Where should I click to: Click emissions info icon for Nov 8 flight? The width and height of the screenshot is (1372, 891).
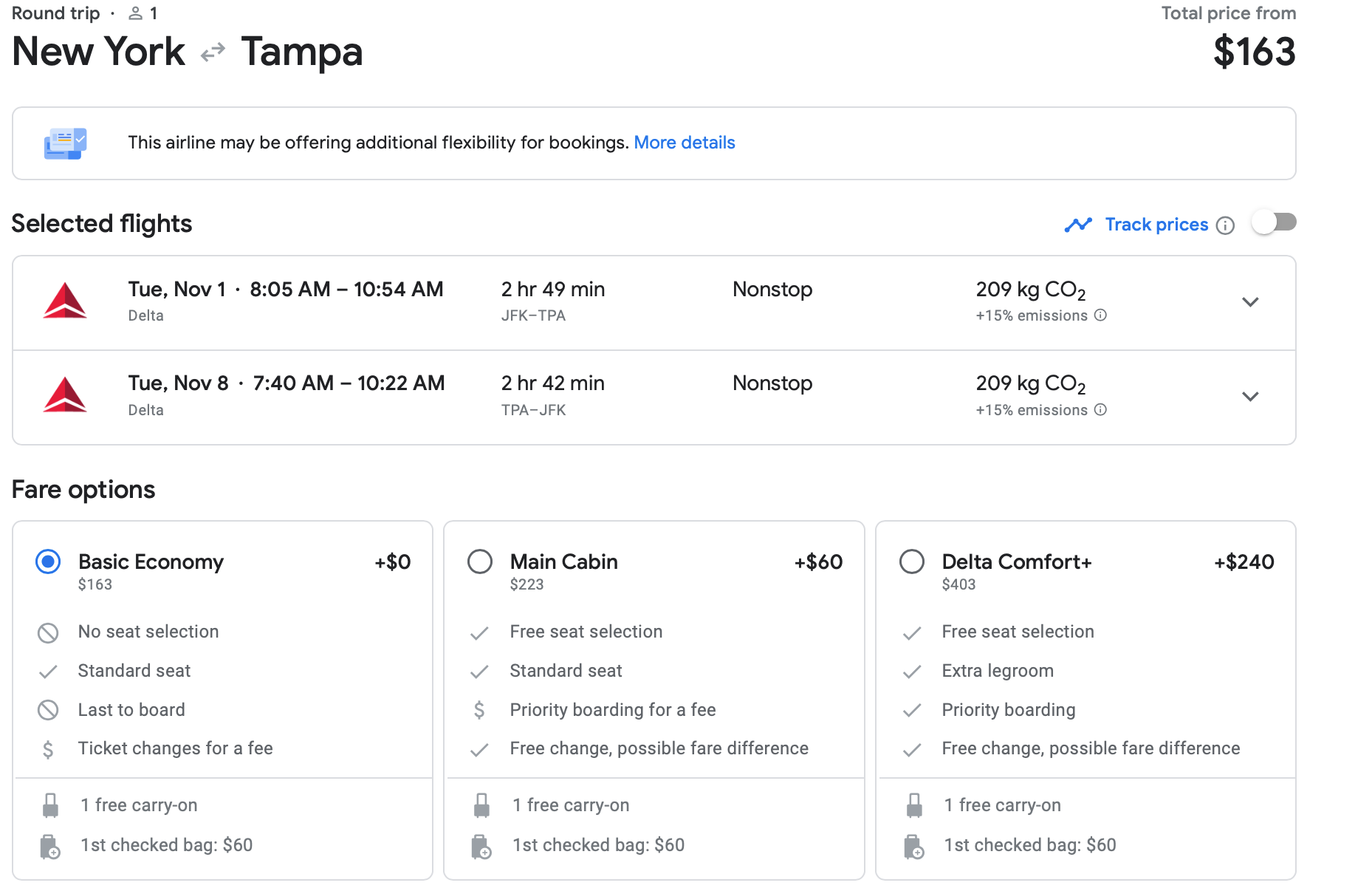pyautogui.click(x=1100, y=410)
